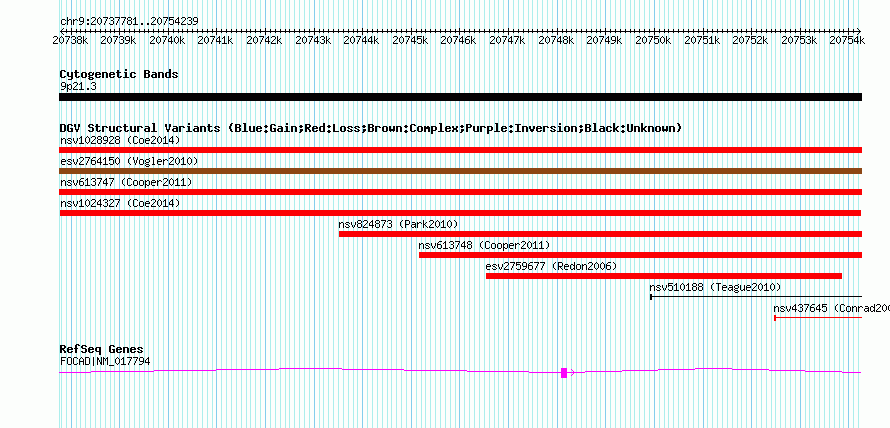Click the magenta FOCAD exon block
The width and height of the screenshot is (890, 428).
pos(564,372)
